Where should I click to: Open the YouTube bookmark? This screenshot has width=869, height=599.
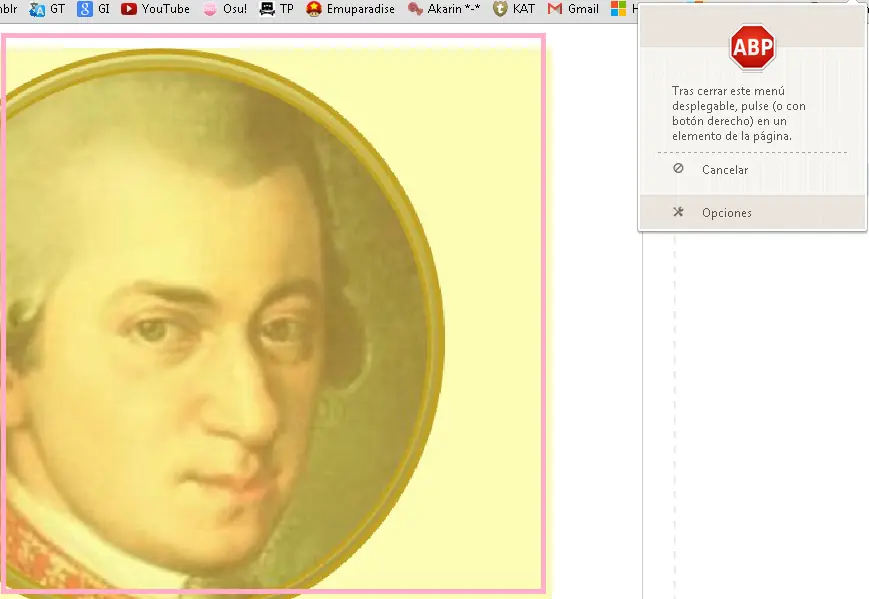coord(156,9)
